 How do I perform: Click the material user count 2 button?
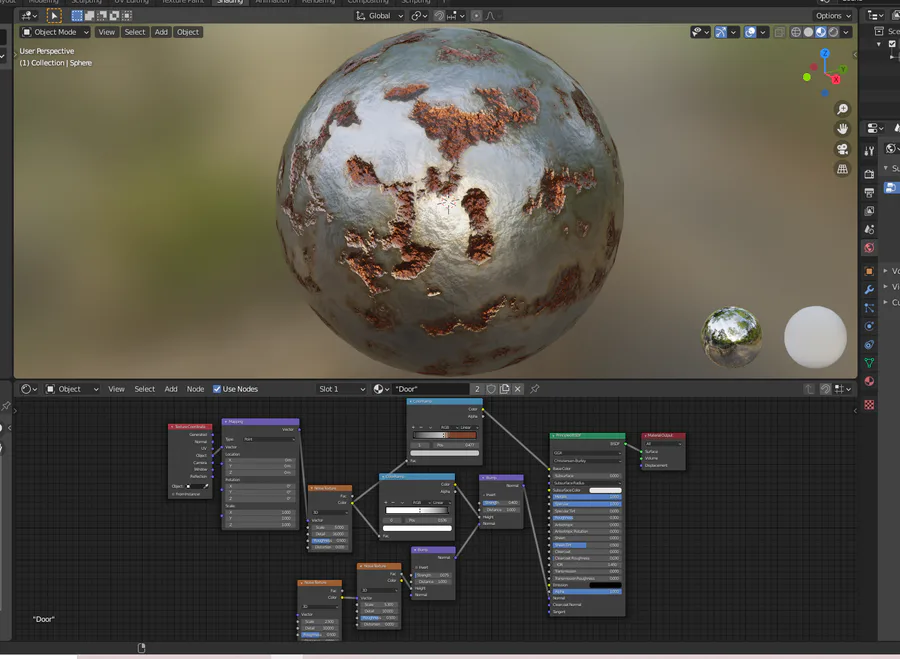coord(477,389)
